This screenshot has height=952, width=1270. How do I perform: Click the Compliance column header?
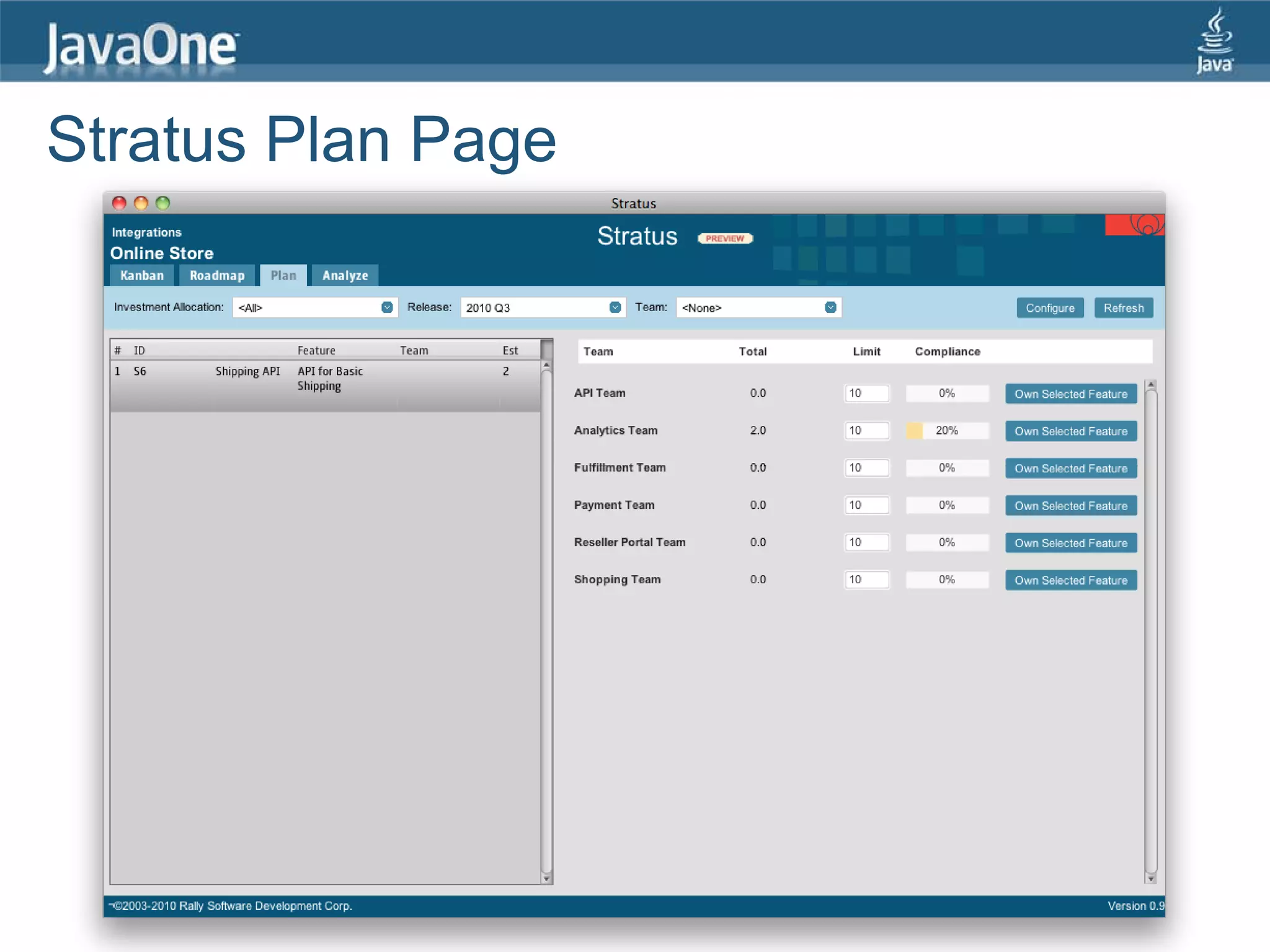948,351
